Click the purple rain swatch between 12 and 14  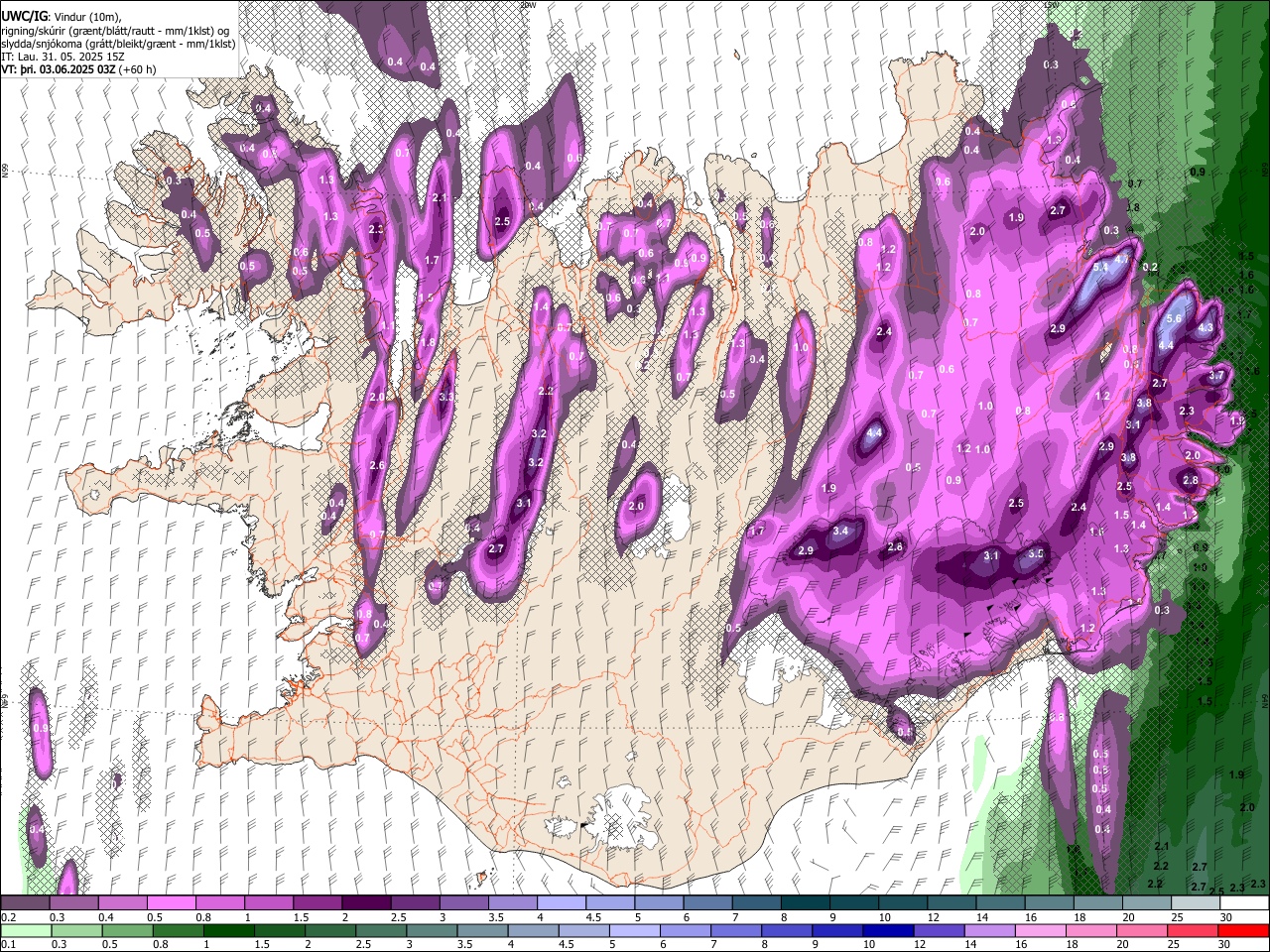pos(939,931)
